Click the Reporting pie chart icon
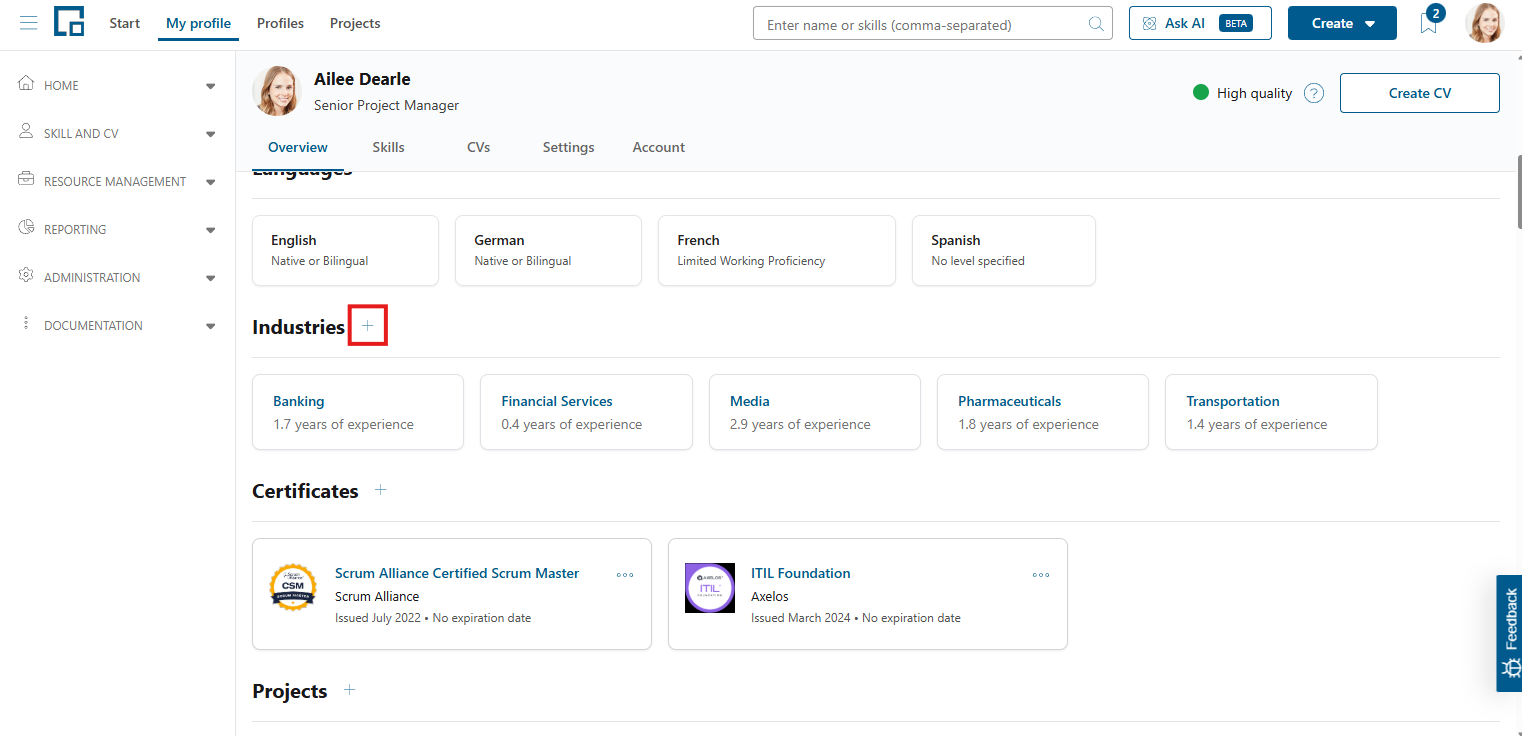The image size is (1522, 736). click(26, 228)
